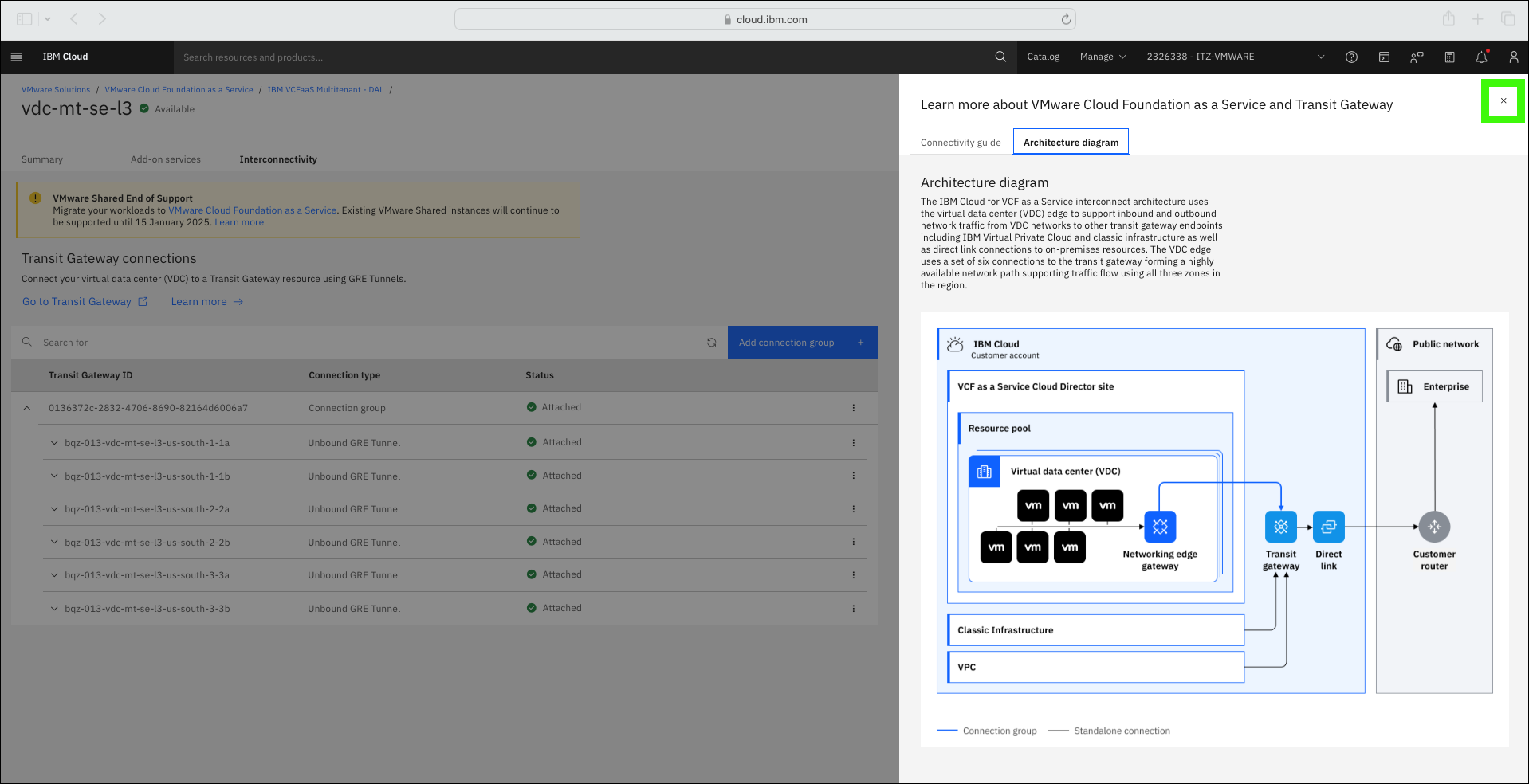This screenshot has height=784, width=1529.
Task: Click the Add connection group button
Action: [803, 343]
